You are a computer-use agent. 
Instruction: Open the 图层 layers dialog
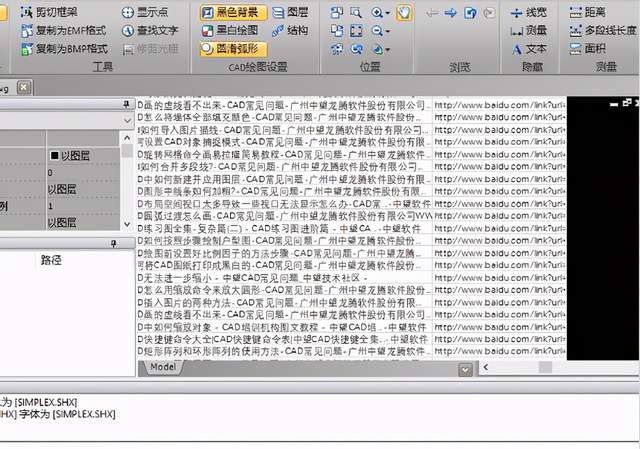pos(290,13)
